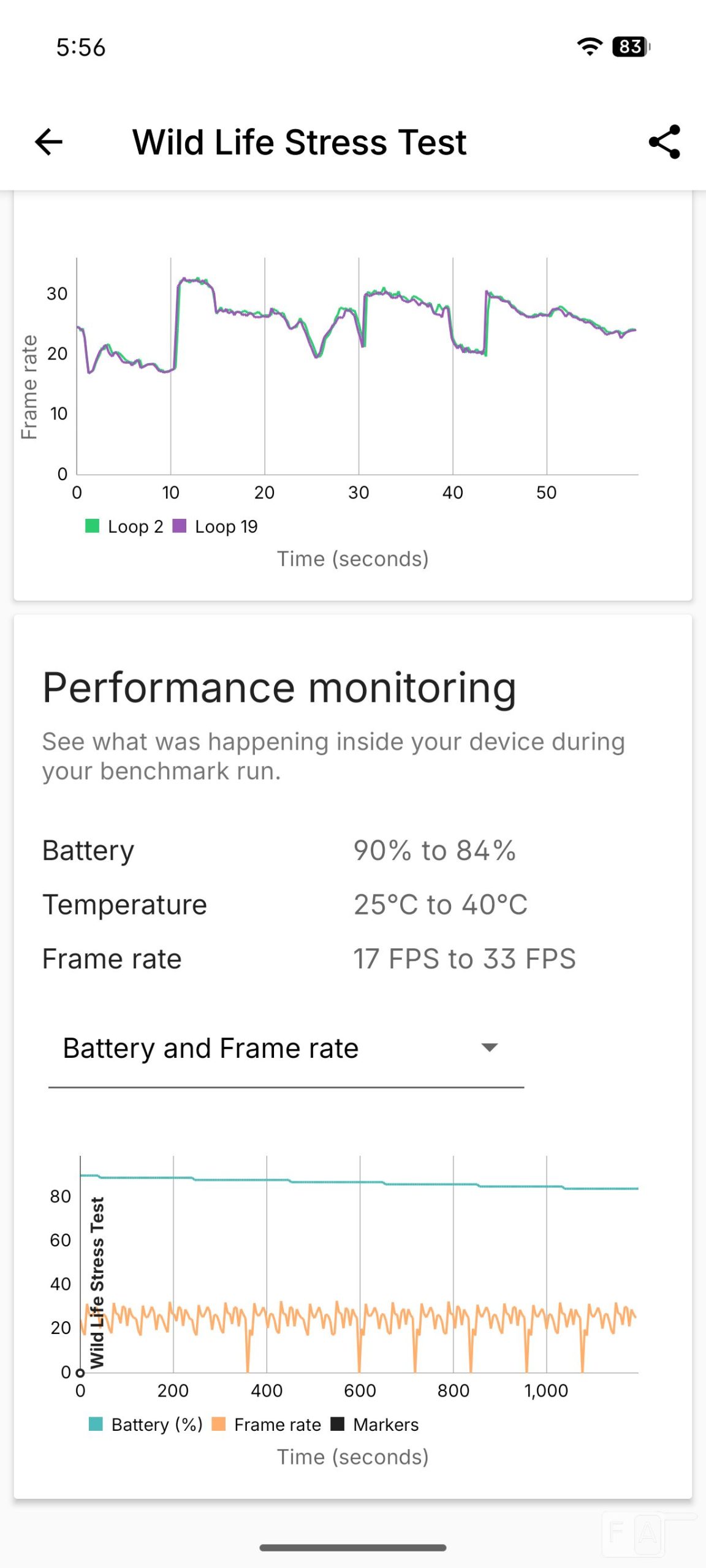Tap the Wild Life Stress Test title
Screen dimensions: 706x1568
pyautogui.click(x=299, y=142)
